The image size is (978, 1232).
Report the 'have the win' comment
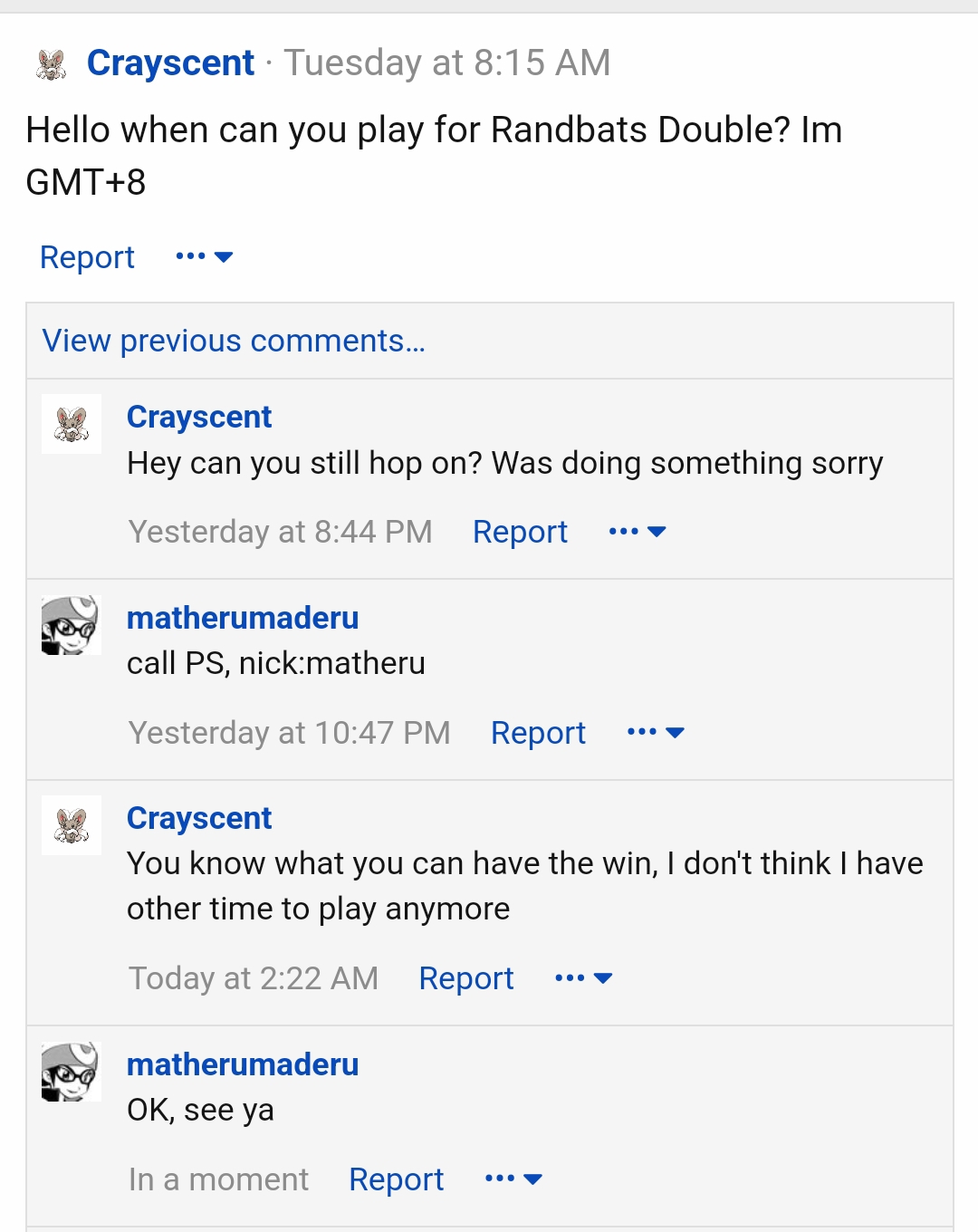465,978
